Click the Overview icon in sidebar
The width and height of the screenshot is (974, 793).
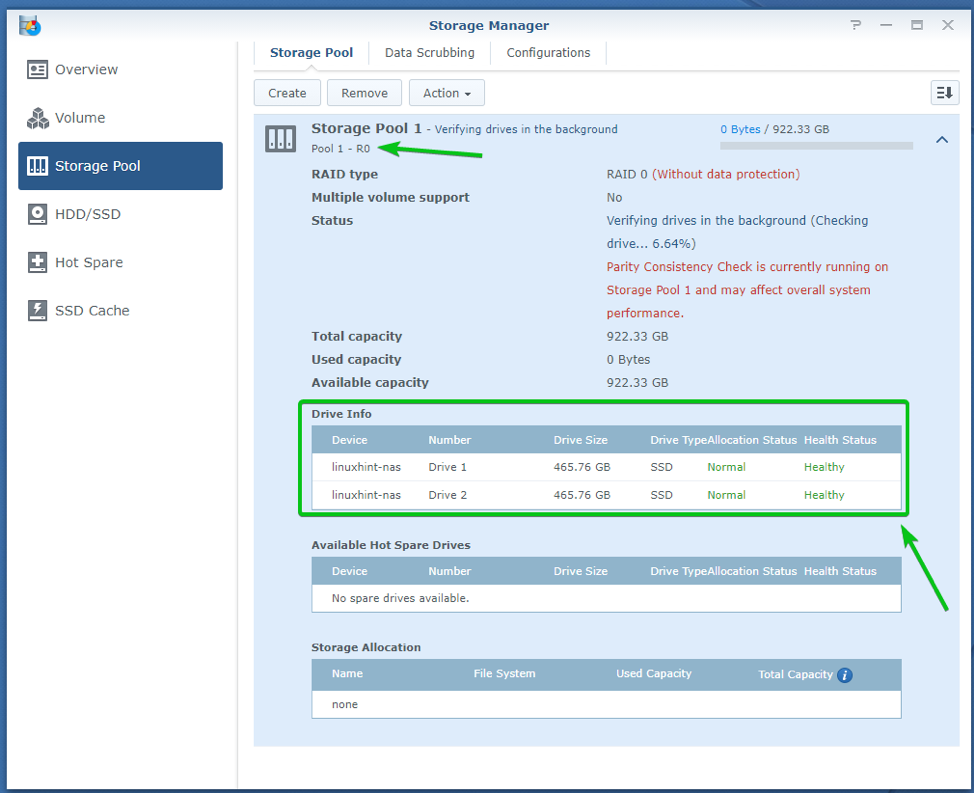(38, 70)
